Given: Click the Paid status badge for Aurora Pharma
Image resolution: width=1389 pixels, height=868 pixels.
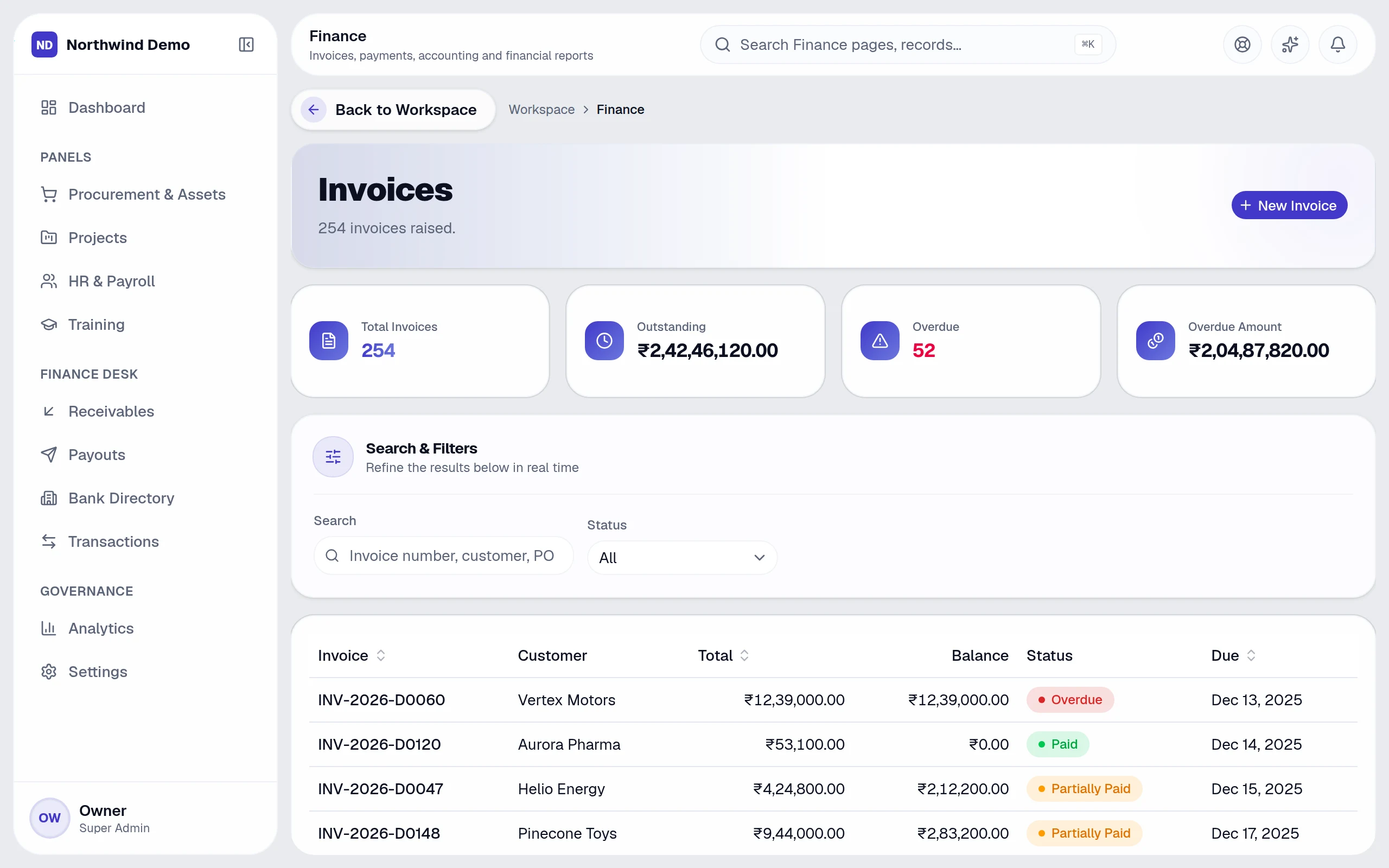Looking at the screenshot, I should click(1057, 744).
